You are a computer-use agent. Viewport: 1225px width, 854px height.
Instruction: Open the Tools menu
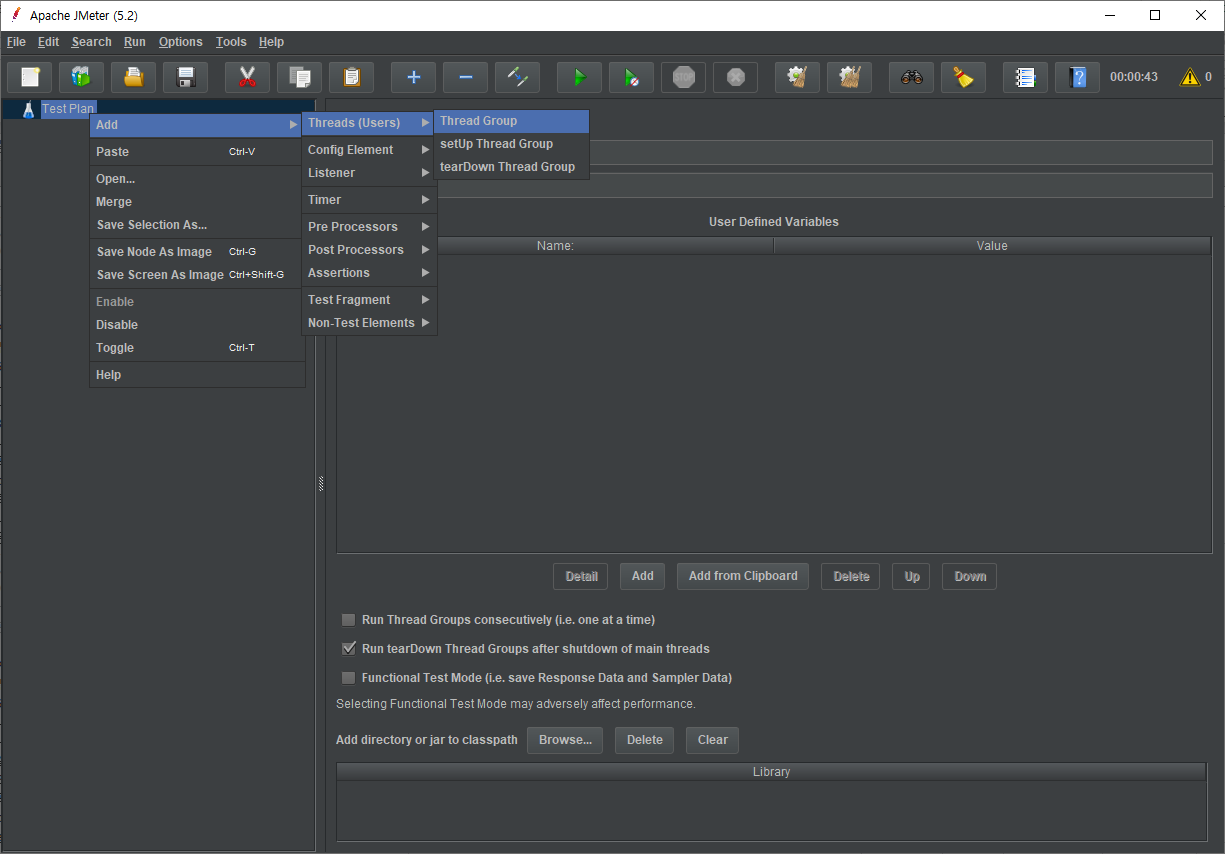tap(231, 42)
